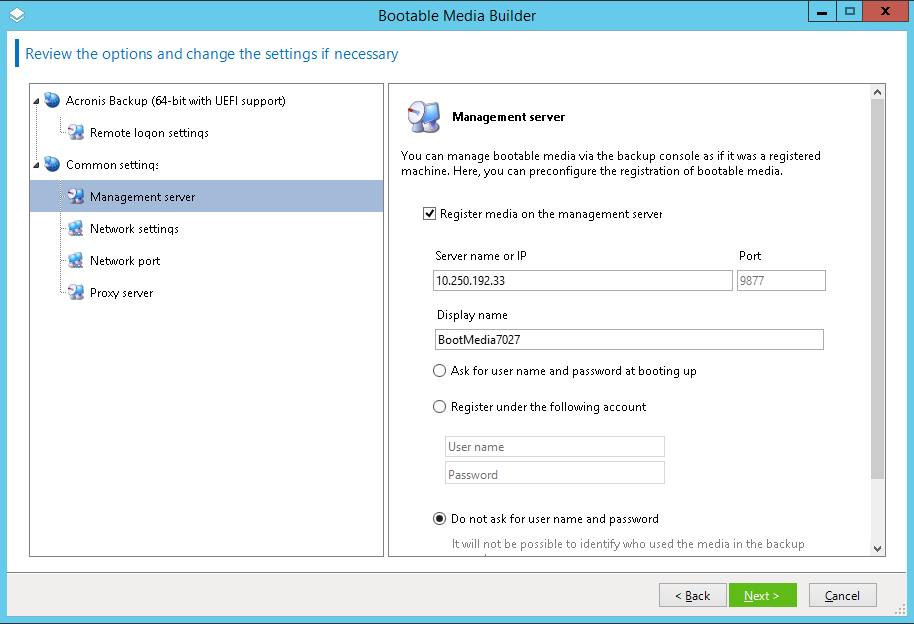This screenshot has height=624, width=914.
Task: Uncheck Register media on the management server
Action: (x=430, y=214)
